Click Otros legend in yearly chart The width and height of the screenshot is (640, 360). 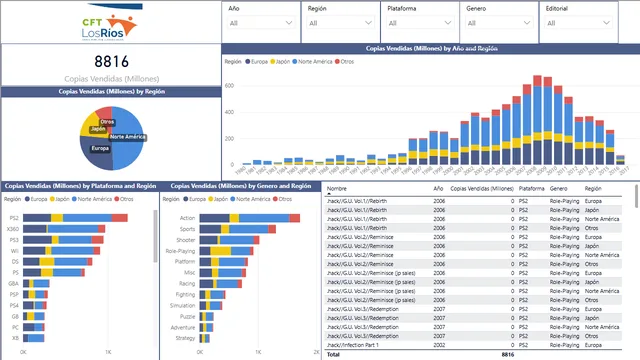click(344, 62)
